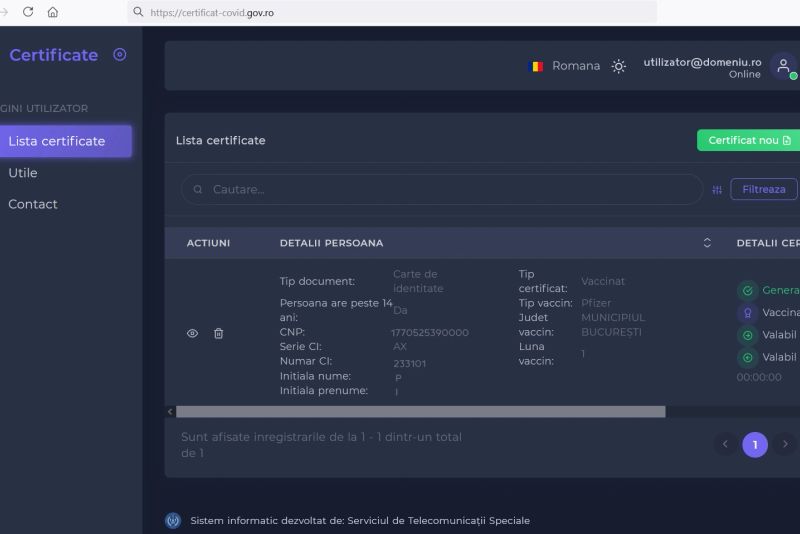Click the eye icon to view certificate
The image size is (800, 534).
[193, 333]
